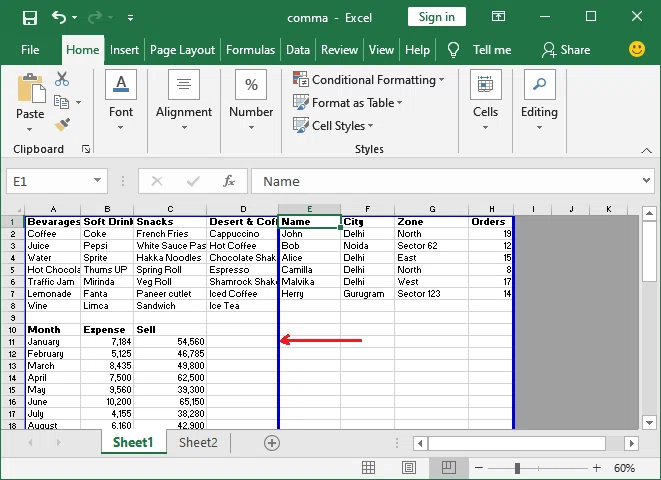This screenshot has width=661, height=480.
Task: Click the Format Painter brush icon
Action: 62,125
